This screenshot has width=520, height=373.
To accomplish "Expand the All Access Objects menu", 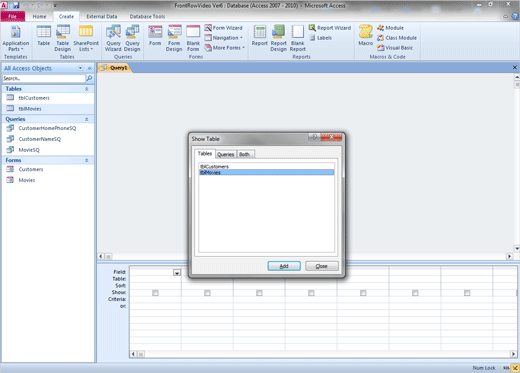I will pos(80,68).
